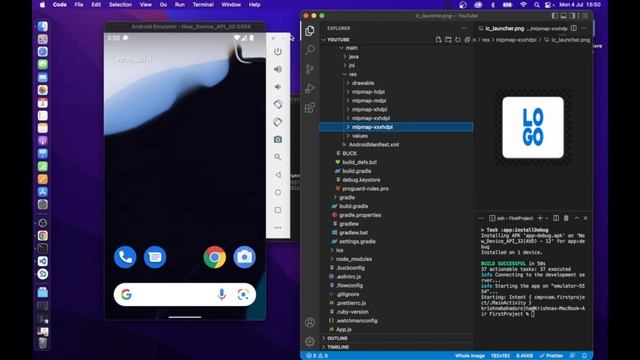Open the Extensions view in VS Code
The image size is (640, 360).
(310, 108)
